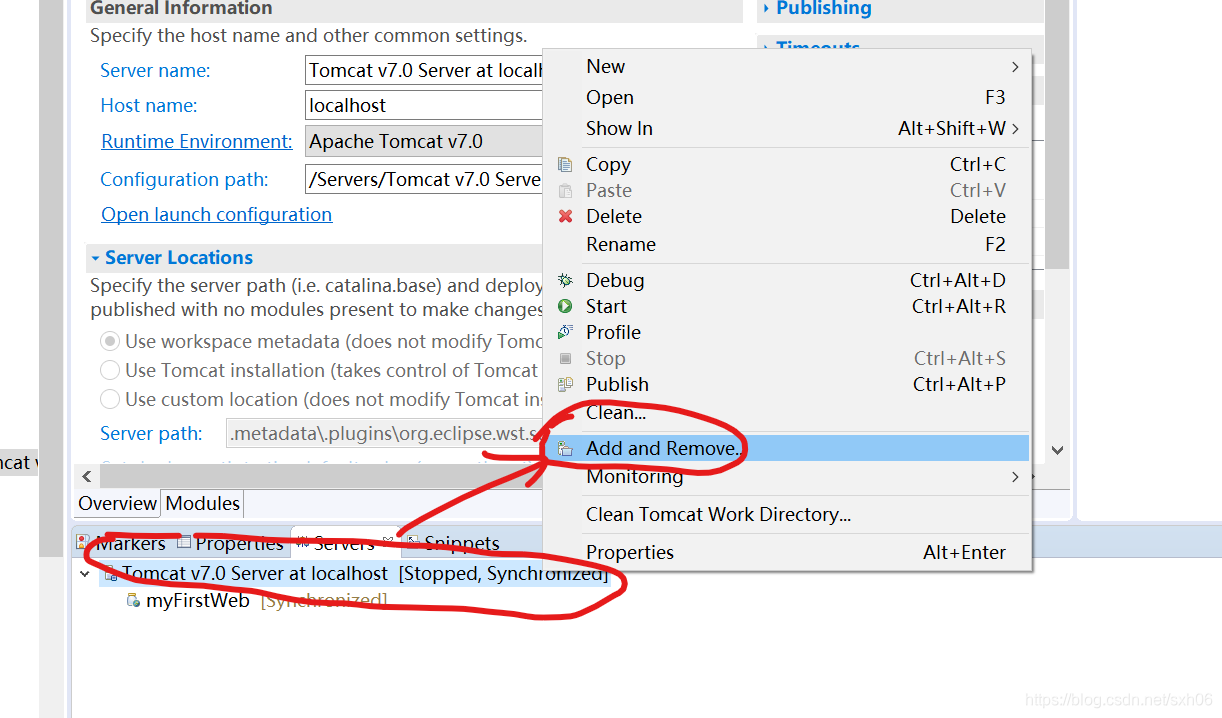This screenshot has width=1222, height=718.
Task: Select Use Tomcat installation radio button
Action: pos(109,370)
